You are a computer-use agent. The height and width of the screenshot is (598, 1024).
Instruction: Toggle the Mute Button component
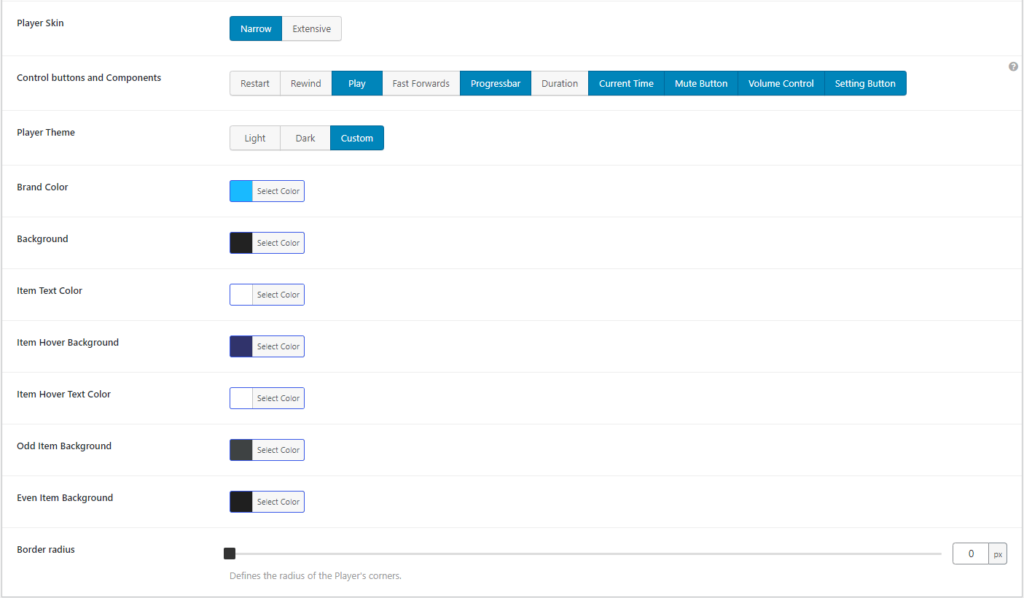[x=701, y=83]
